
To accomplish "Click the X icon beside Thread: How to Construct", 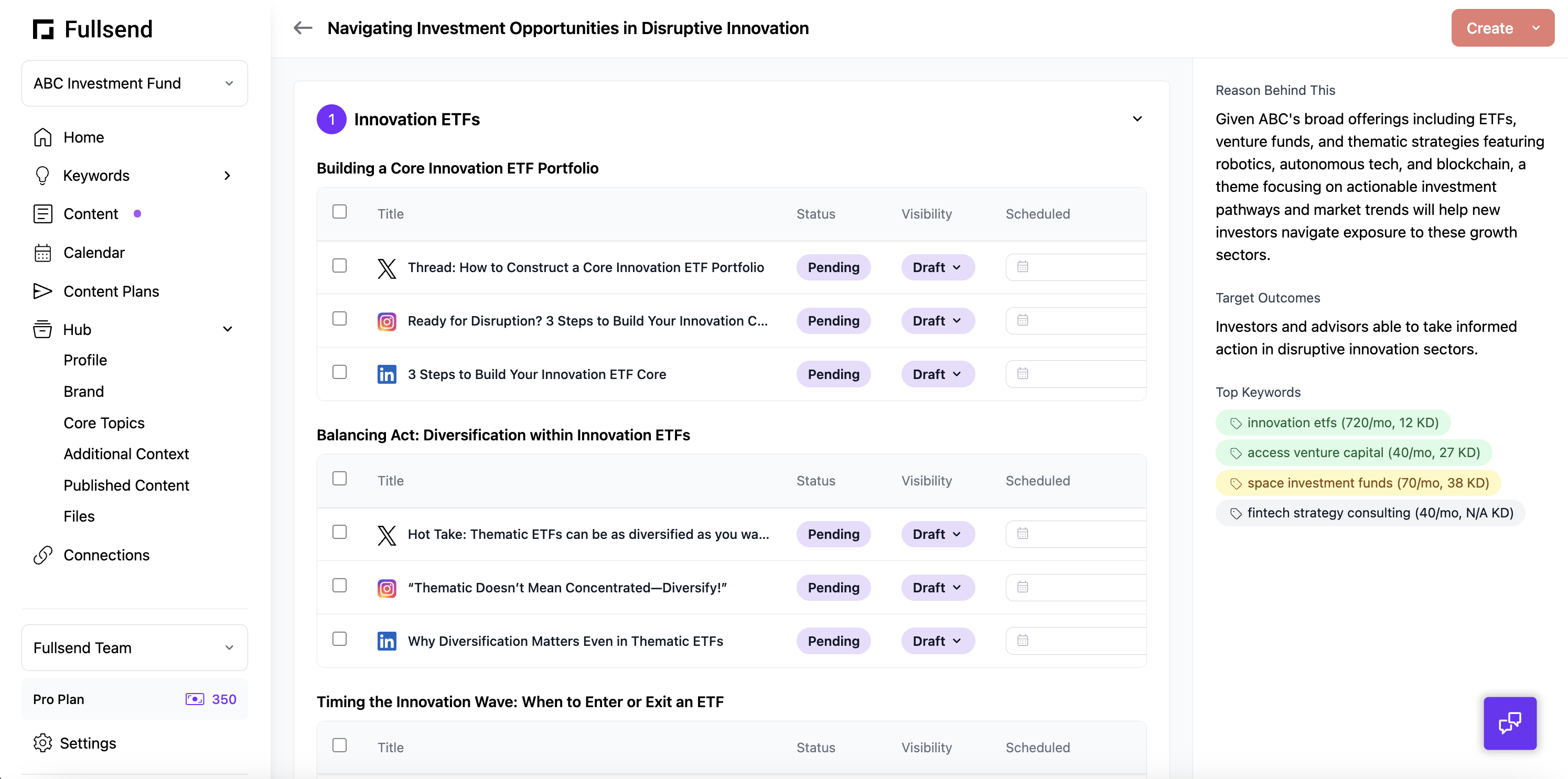I will (386, 268).
